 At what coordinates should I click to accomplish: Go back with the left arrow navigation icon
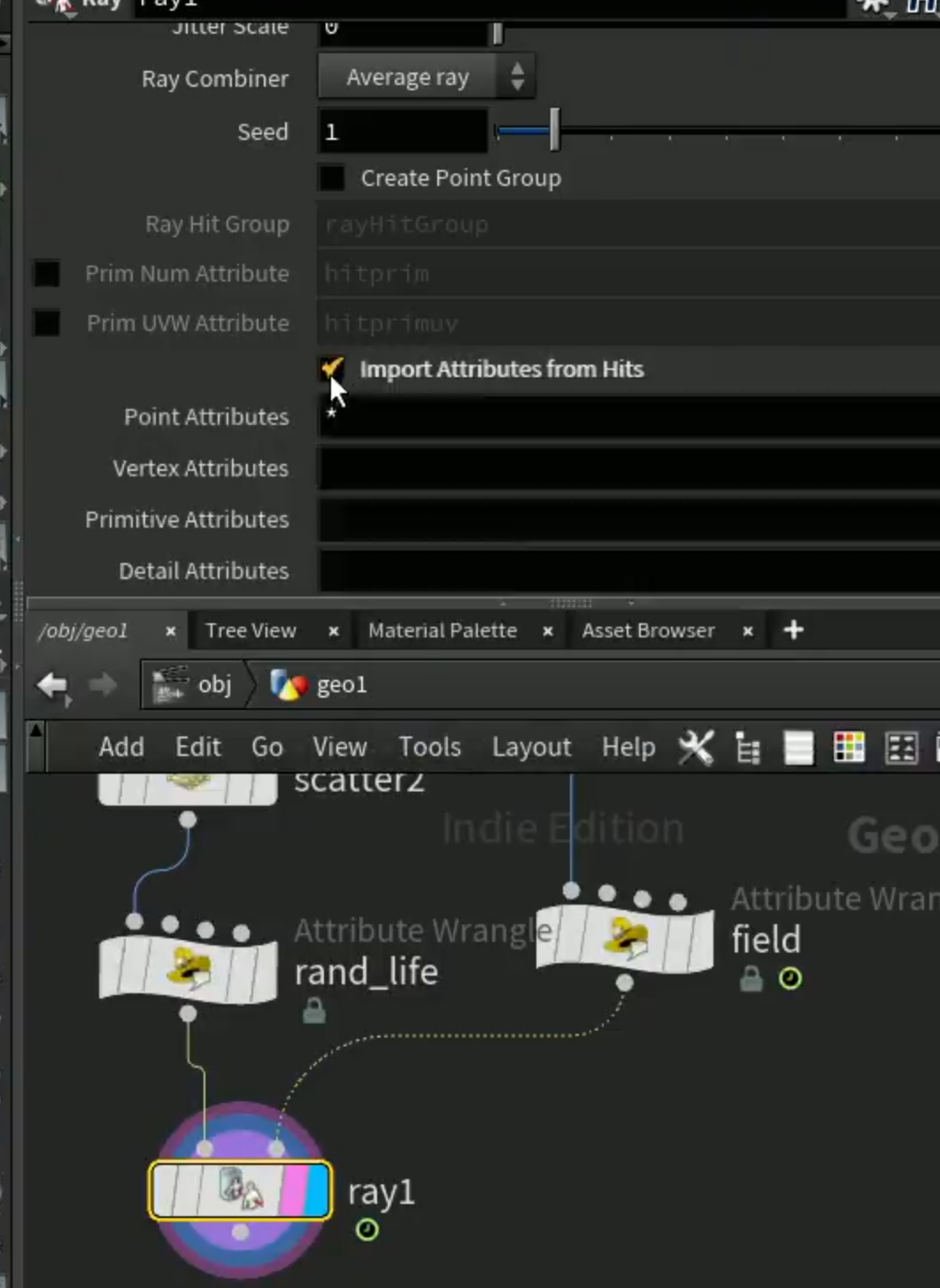tap(52, 686)
